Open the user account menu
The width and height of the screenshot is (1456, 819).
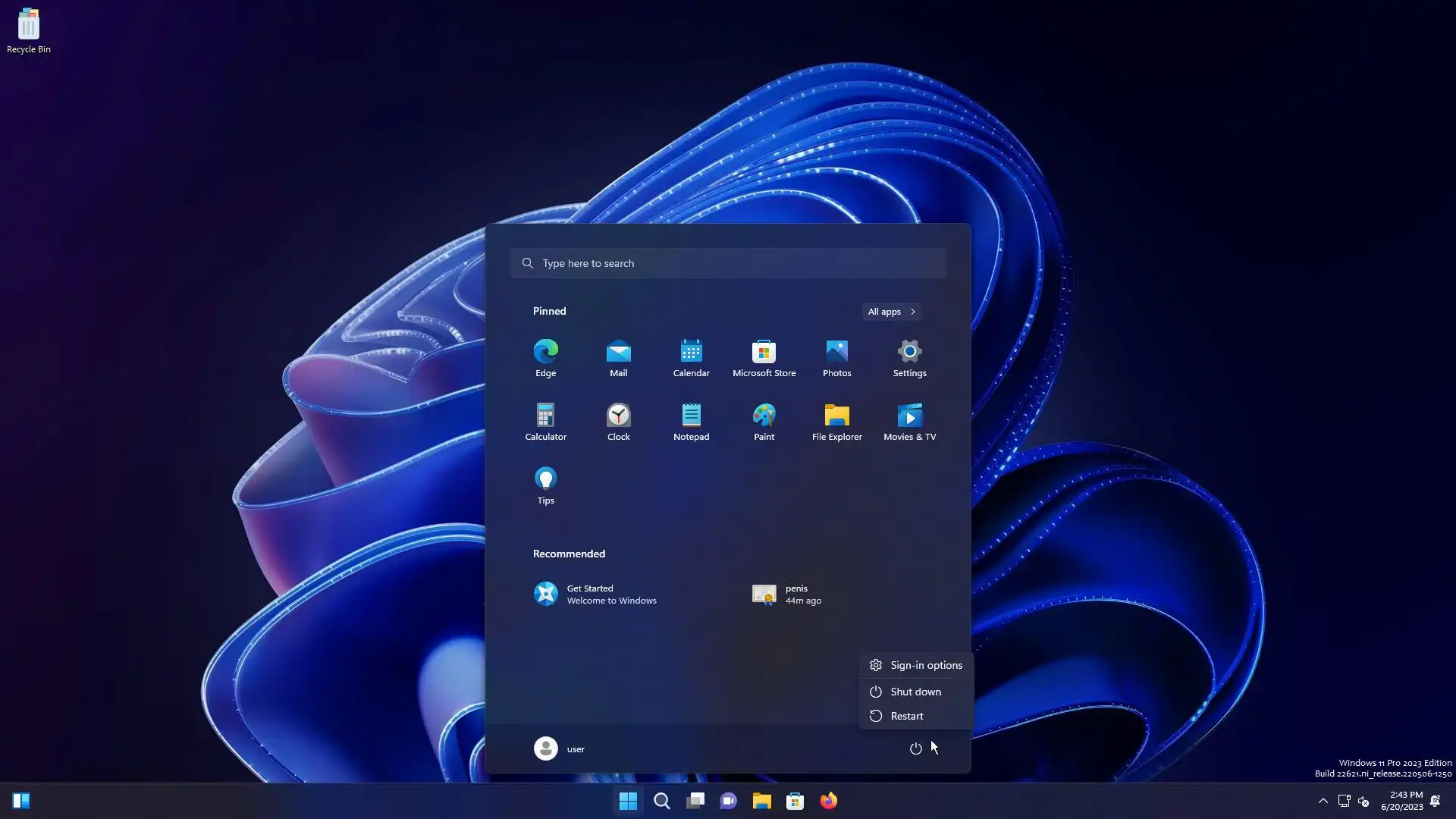560,748
